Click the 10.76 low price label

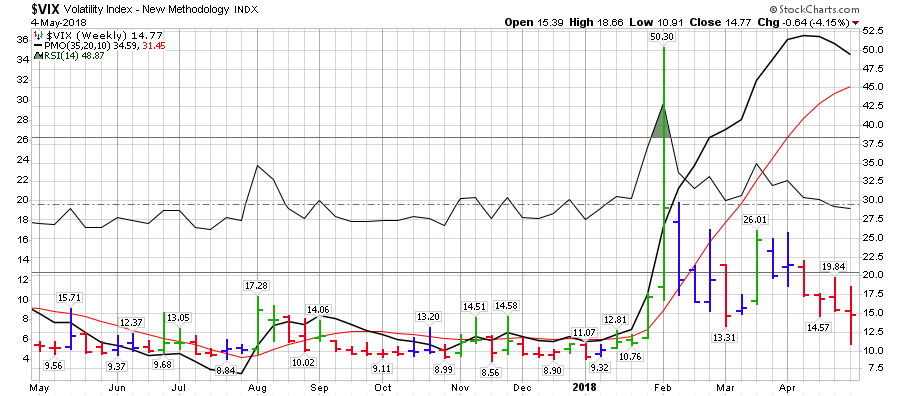[631, 356]
